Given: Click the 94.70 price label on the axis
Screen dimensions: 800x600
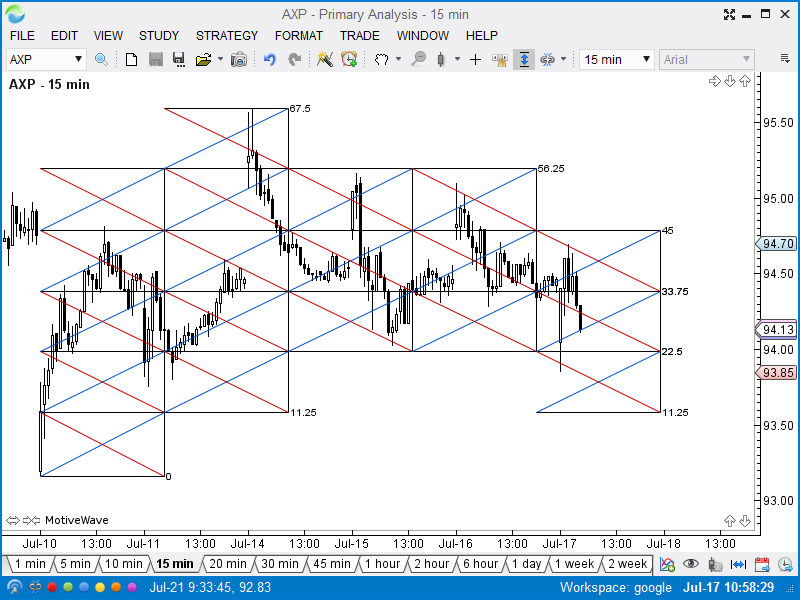Looking at the screenshot, I should pos(777,244).
